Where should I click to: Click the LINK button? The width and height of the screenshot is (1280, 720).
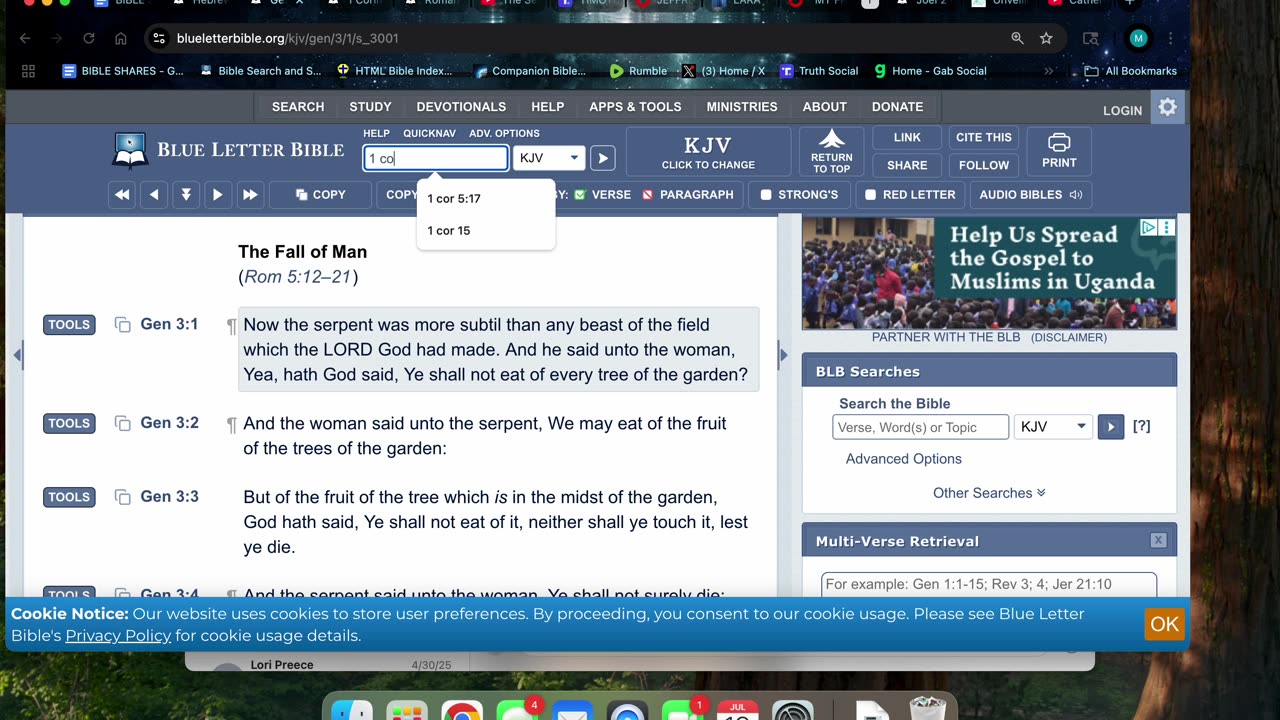pyautogui.click(x=907, y=138)
